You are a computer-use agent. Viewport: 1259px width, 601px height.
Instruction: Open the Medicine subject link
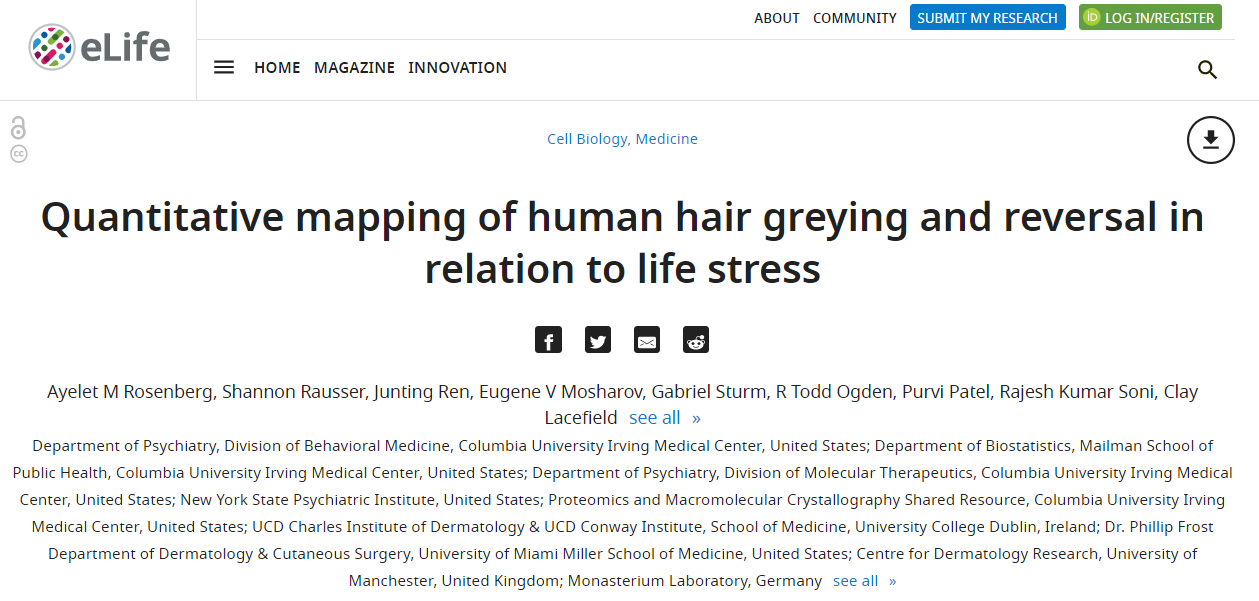667,139
